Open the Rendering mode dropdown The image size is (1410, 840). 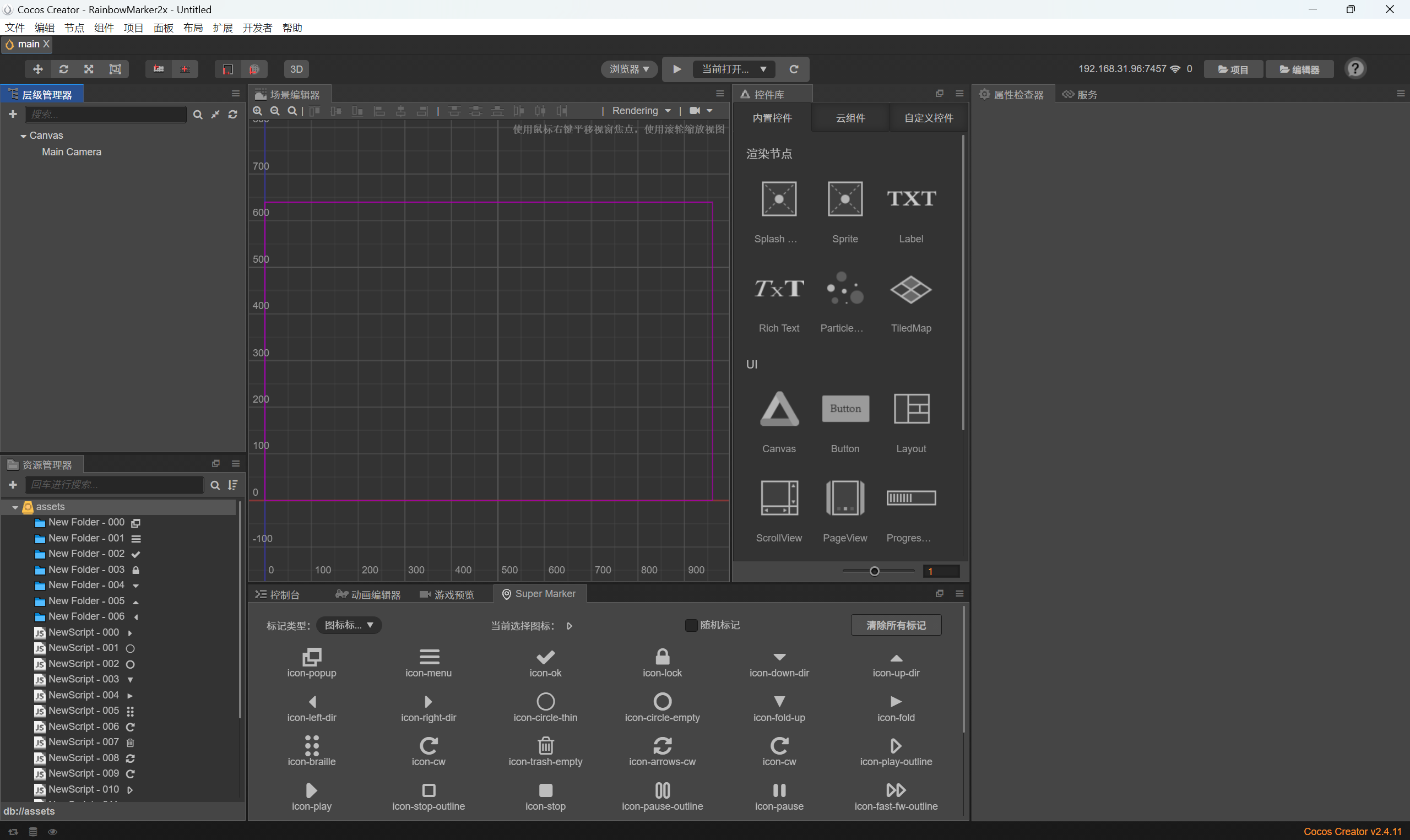click(641, 111)
